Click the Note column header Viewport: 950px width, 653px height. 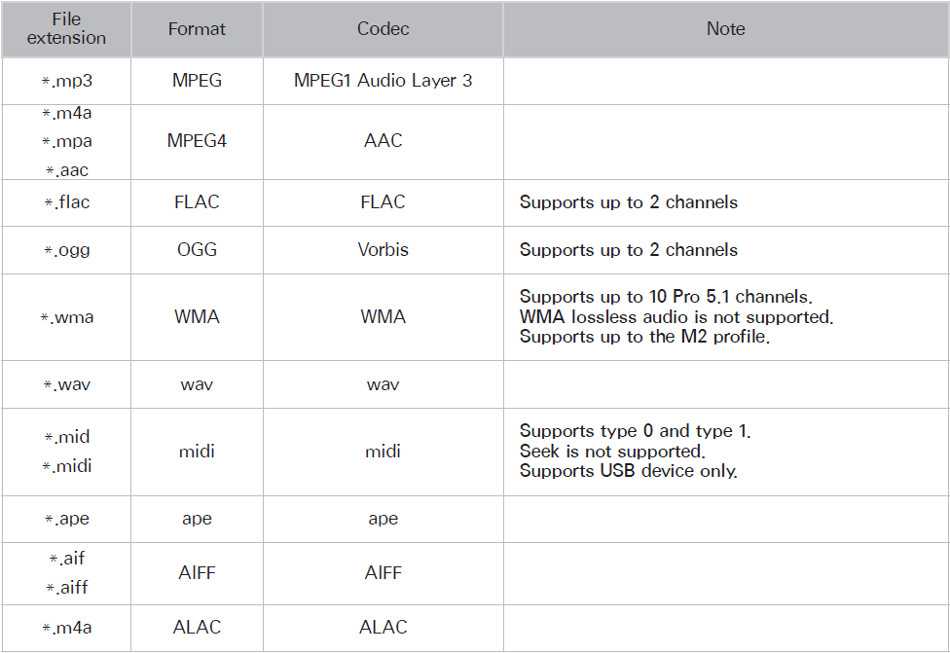point(726,28)
